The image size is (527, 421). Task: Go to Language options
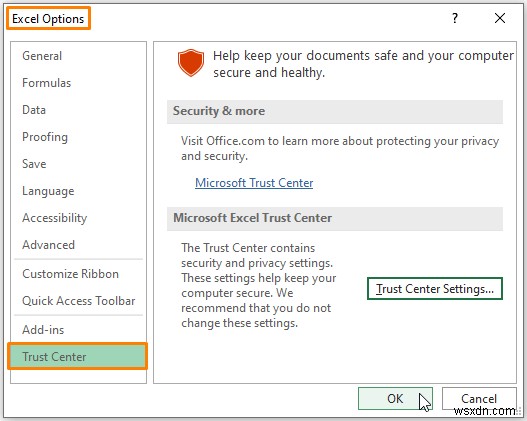tap(48, 191)
